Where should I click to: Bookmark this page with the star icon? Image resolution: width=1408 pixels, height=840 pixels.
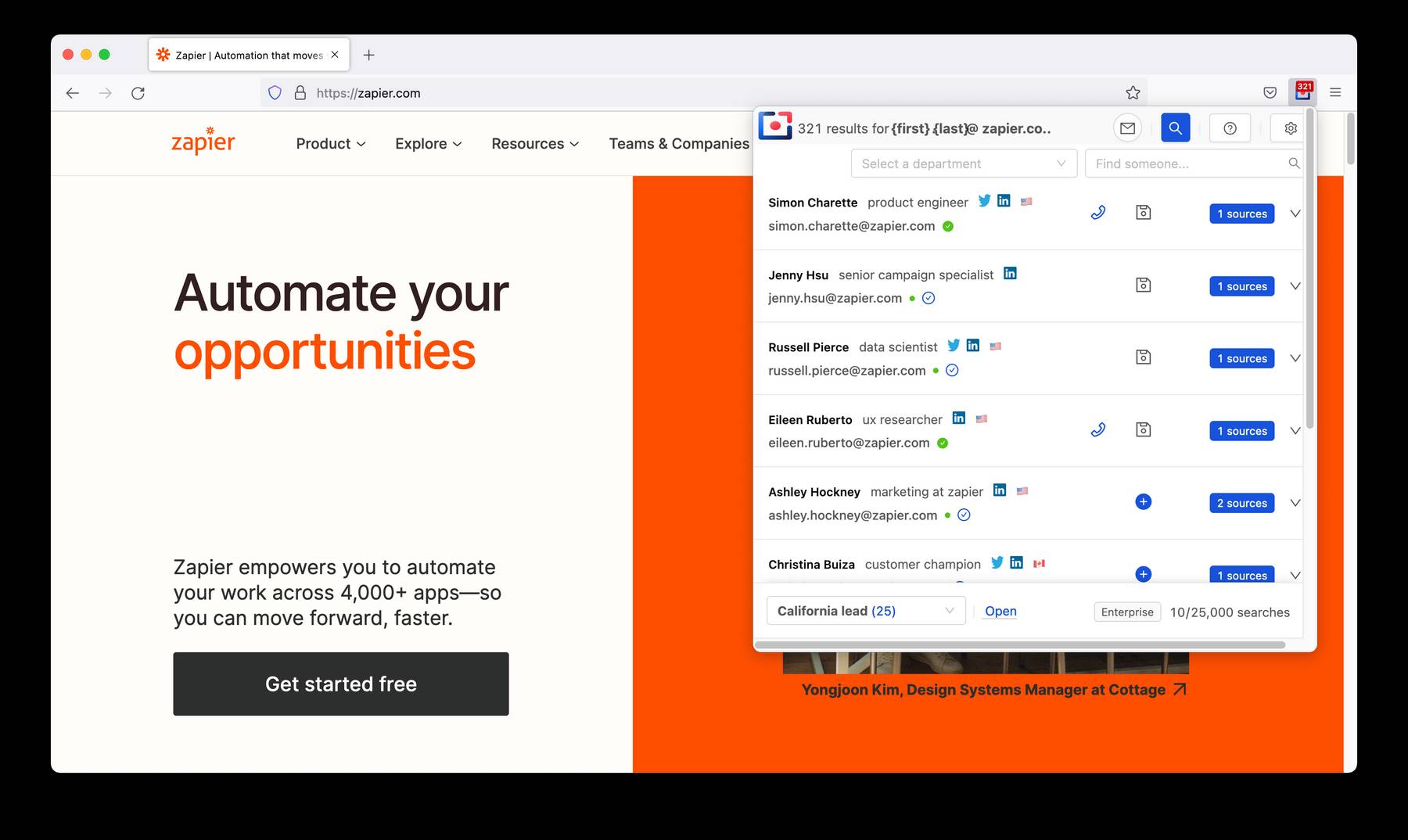coord(1133,93)
